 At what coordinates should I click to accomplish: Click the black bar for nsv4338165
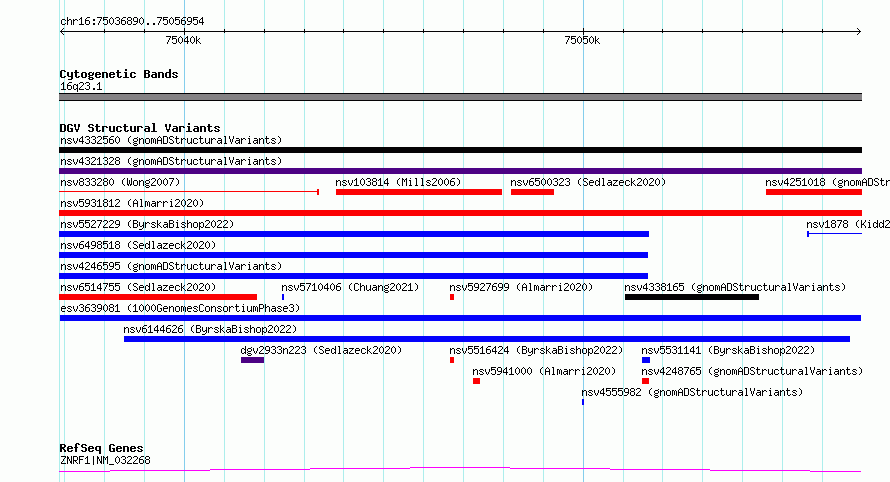(x=692, y=297)
